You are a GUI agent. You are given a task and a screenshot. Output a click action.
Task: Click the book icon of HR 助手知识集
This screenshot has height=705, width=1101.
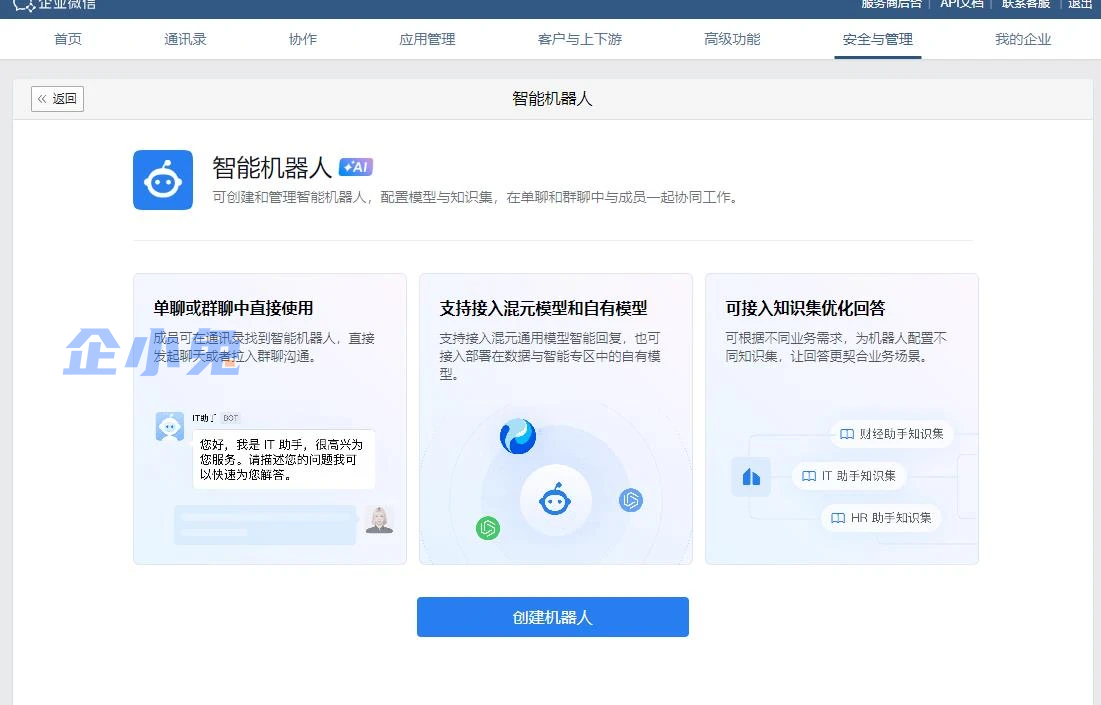point(838,518)
